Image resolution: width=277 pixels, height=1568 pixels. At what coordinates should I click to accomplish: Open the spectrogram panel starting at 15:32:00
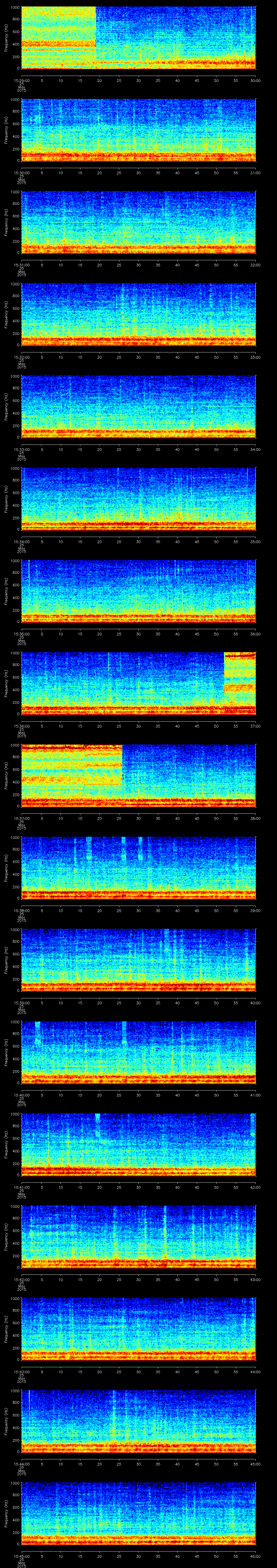[x=138, y=315]
